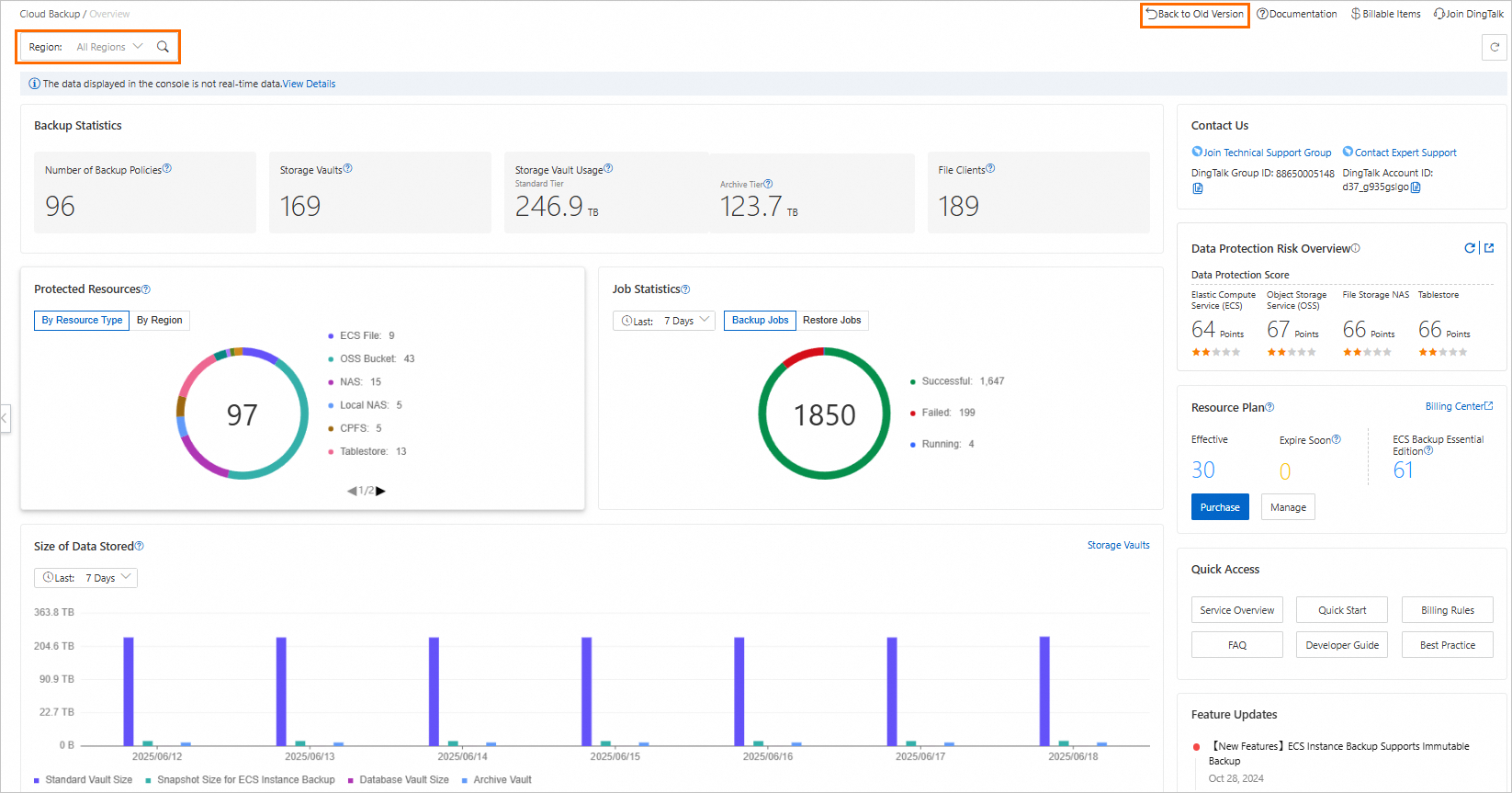Expand Size of Data Stored time dropdown
Viewport: 1512px width, 793px height.
85,578
